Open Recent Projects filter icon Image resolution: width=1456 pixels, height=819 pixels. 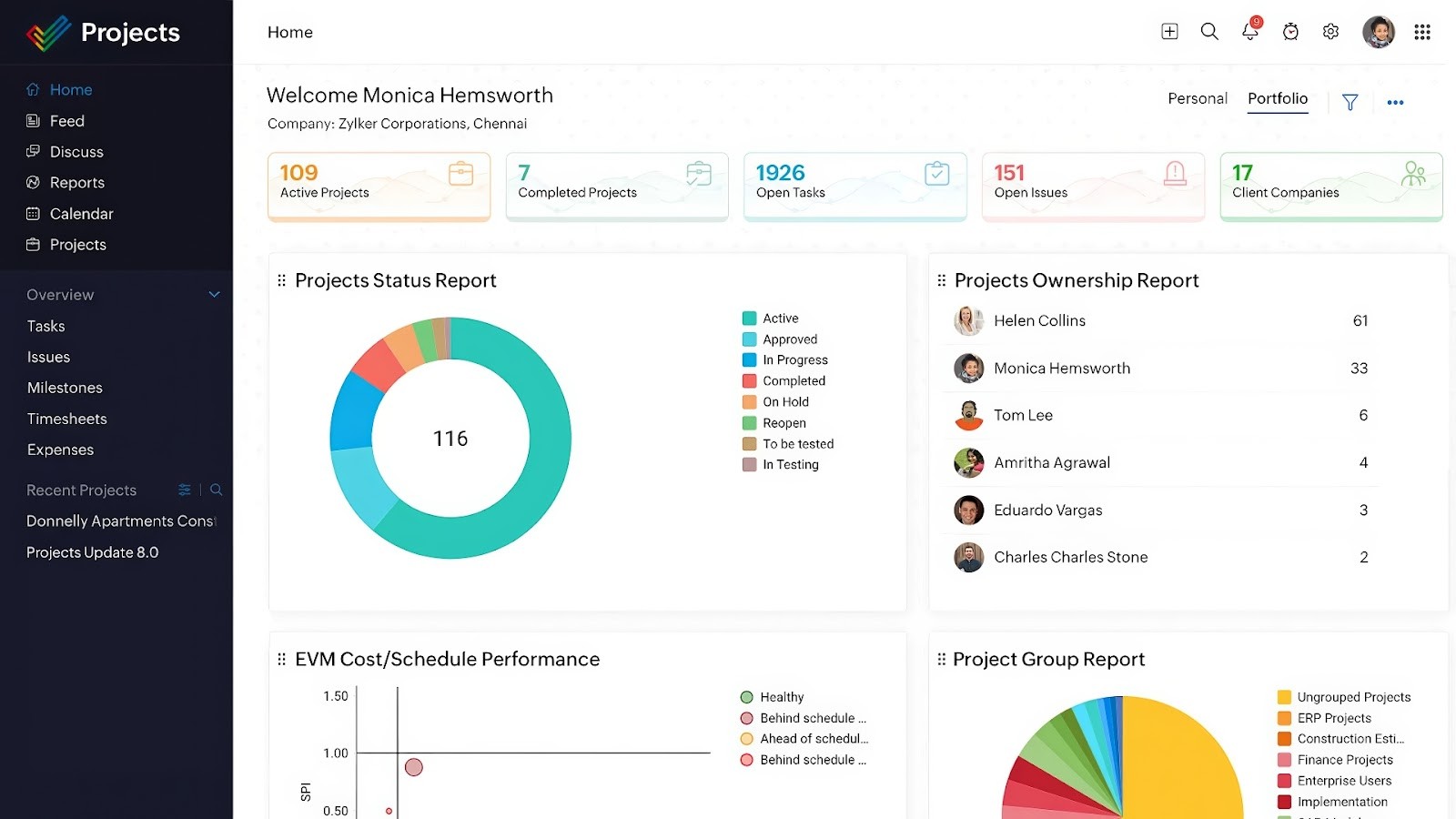pos(183,490)
